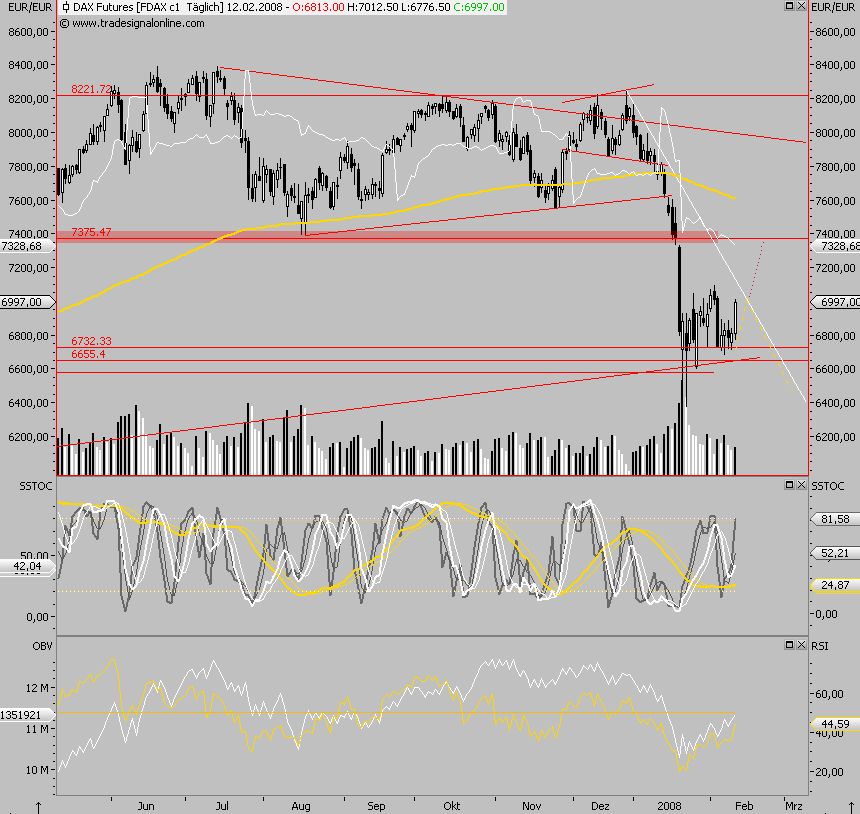Click the Jul label on the time axis
This screenshot has height=814, width=860.
pyautogui.click(x=222, y=806)
